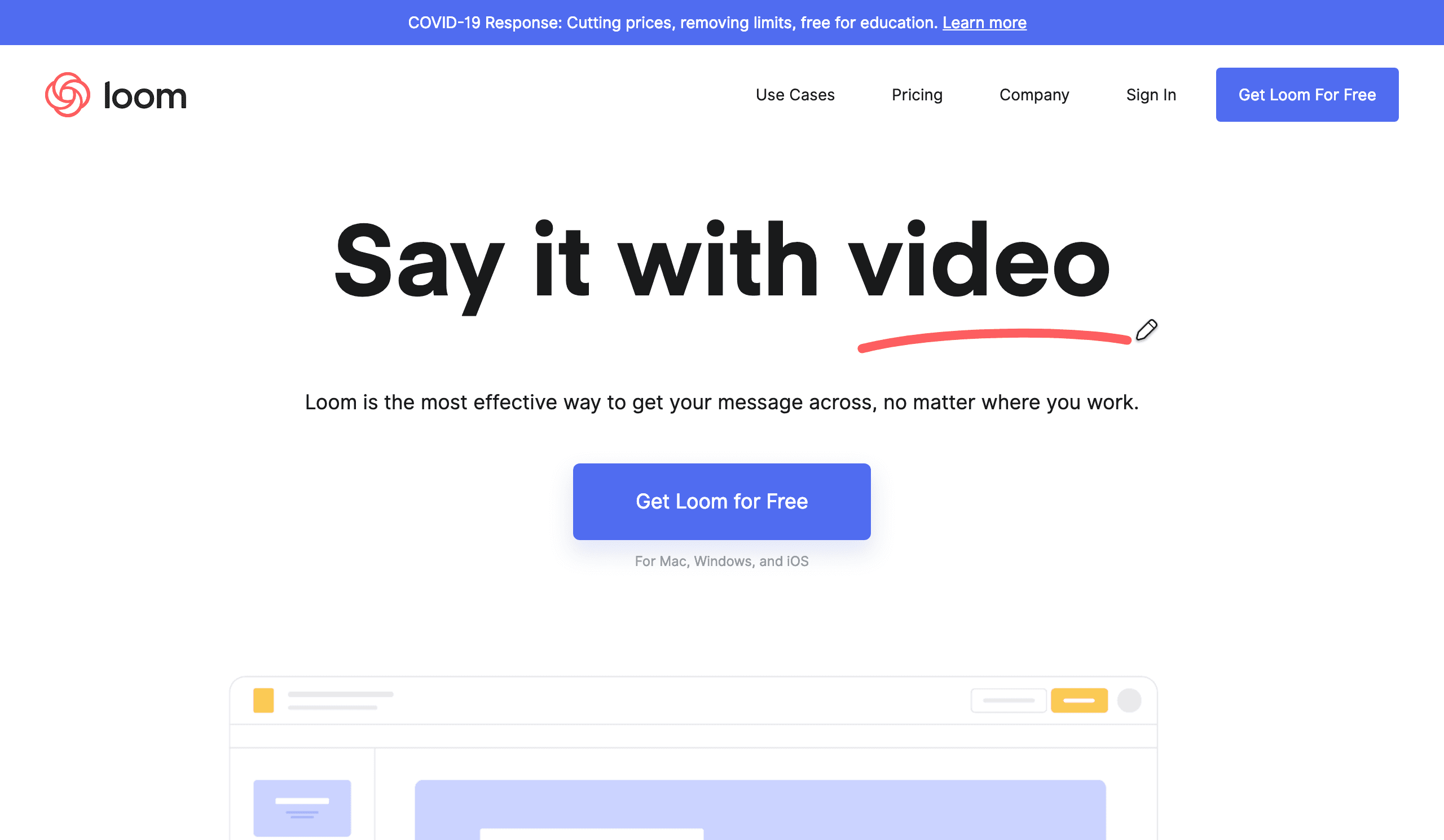Click the loom wordmark text
This screenshot has height=840, width=1444.
pos(145,96)
